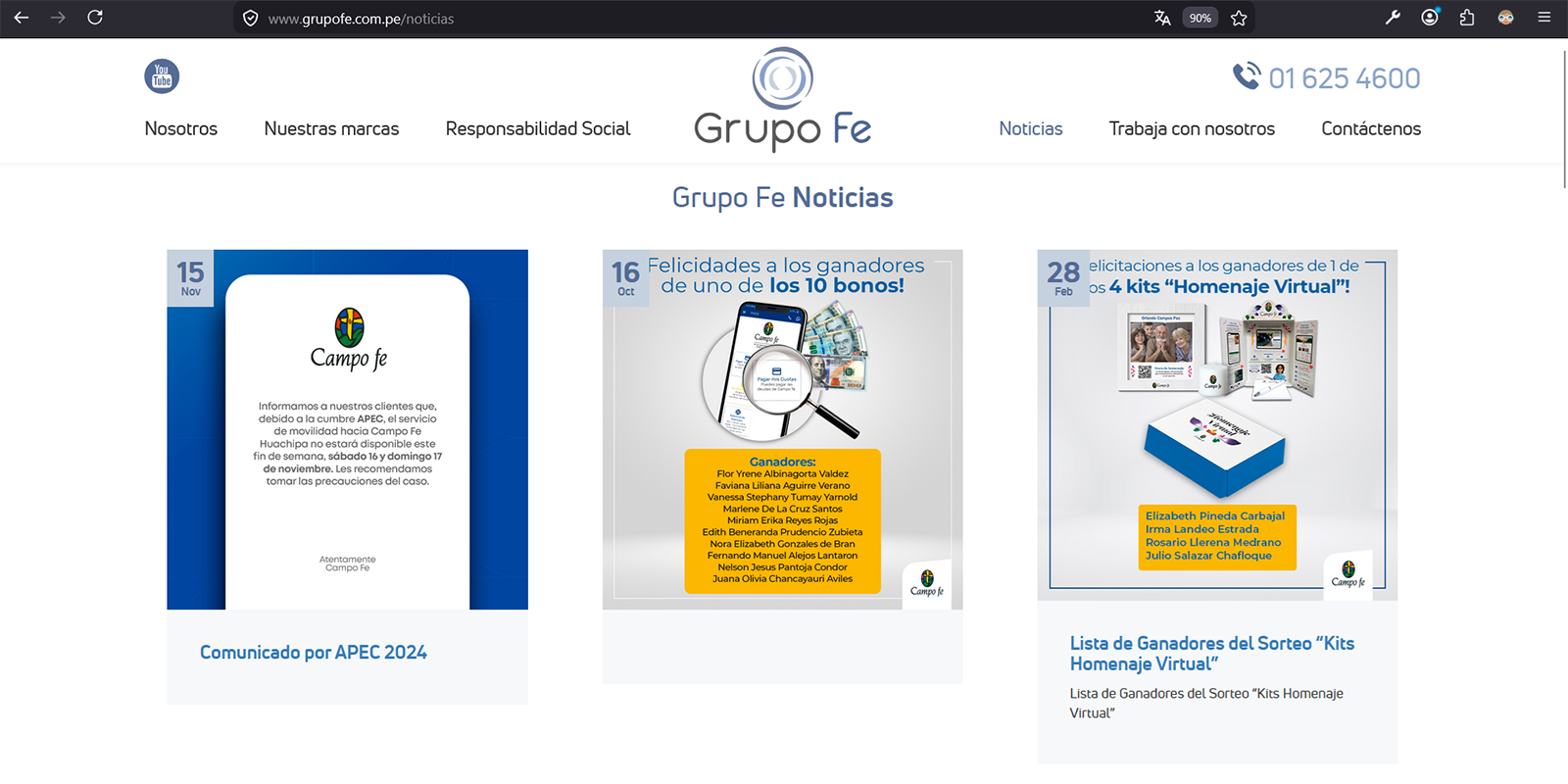Open the extensions puzzle icon

pyautogui.click(x=1467, y=18)
